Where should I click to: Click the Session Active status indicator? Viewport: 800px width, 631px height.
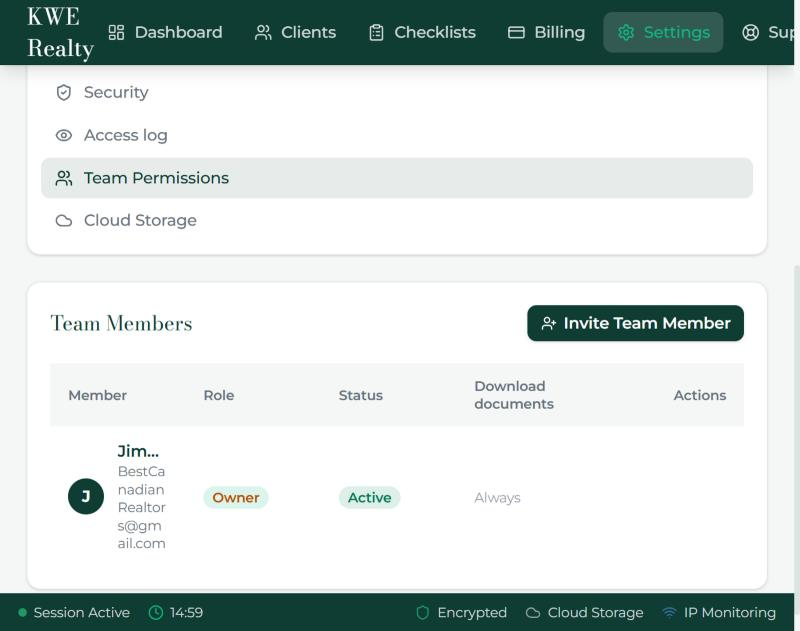tap(74, 612)
